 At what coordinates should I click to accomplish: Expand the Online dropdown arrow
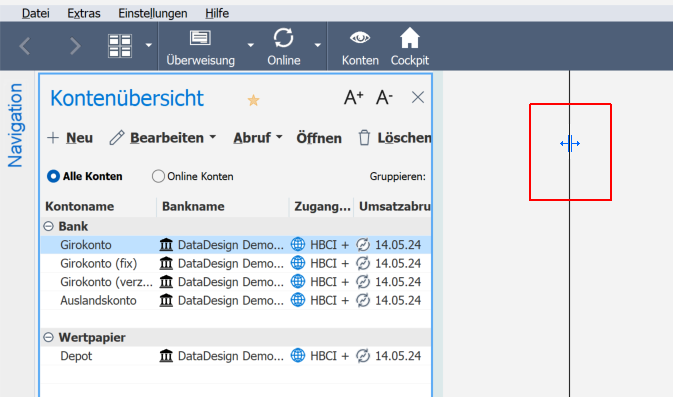tap(318, 45)
